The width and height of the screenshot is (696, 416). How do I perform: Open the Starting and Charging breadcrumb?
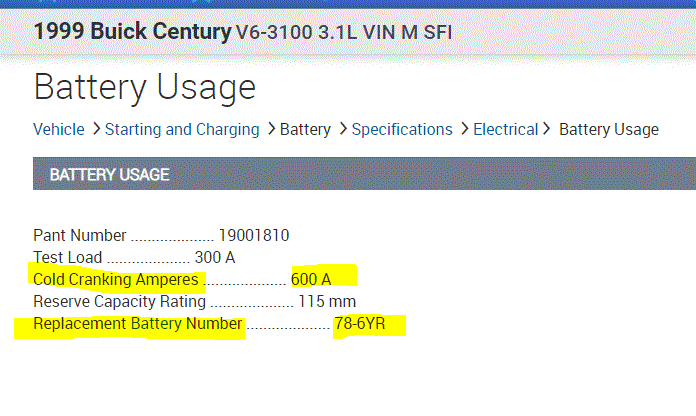pyautogui.click(x=181, y=129)
